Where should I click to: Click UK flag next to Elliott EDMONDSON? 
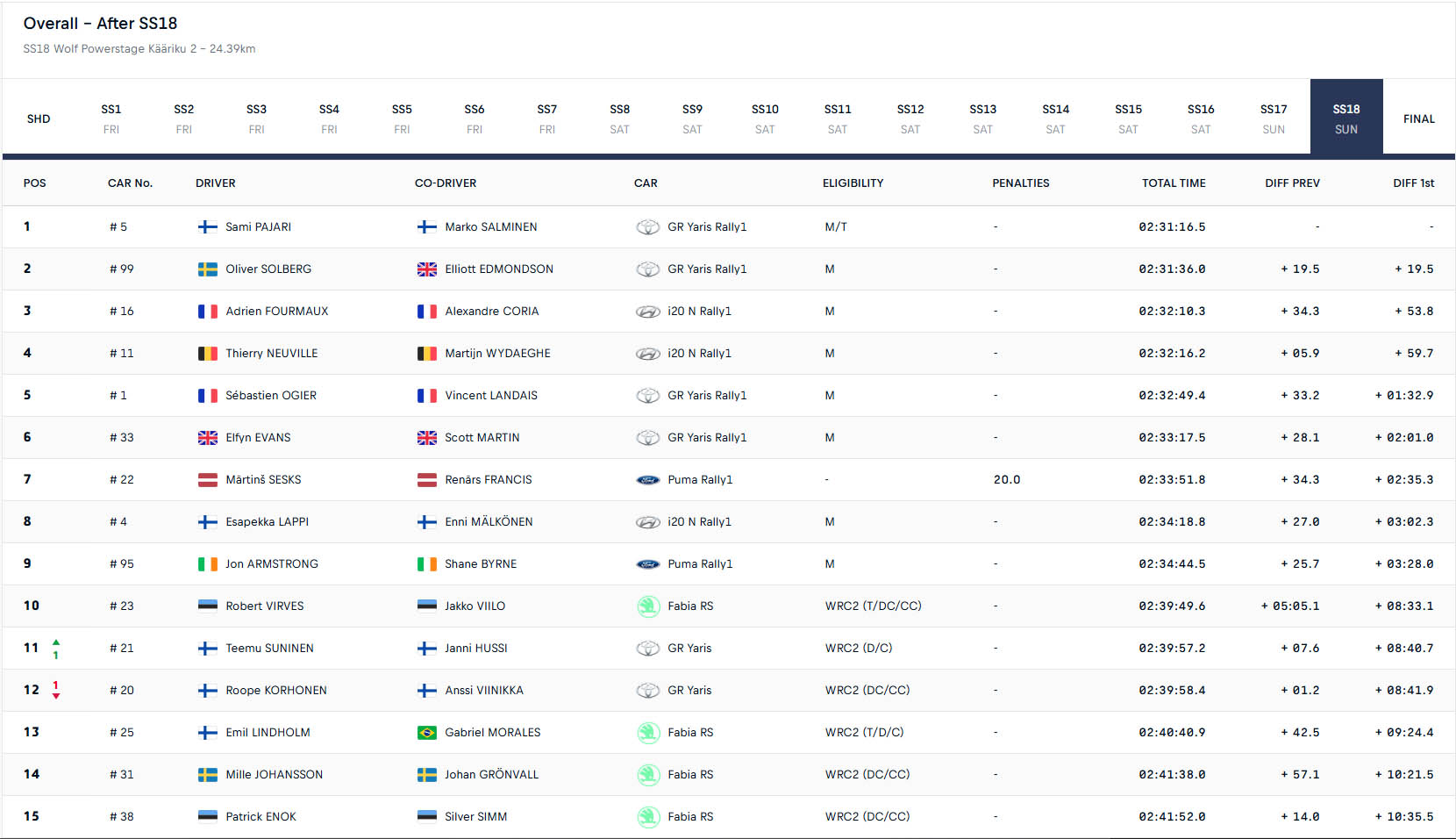pos(426,269)
